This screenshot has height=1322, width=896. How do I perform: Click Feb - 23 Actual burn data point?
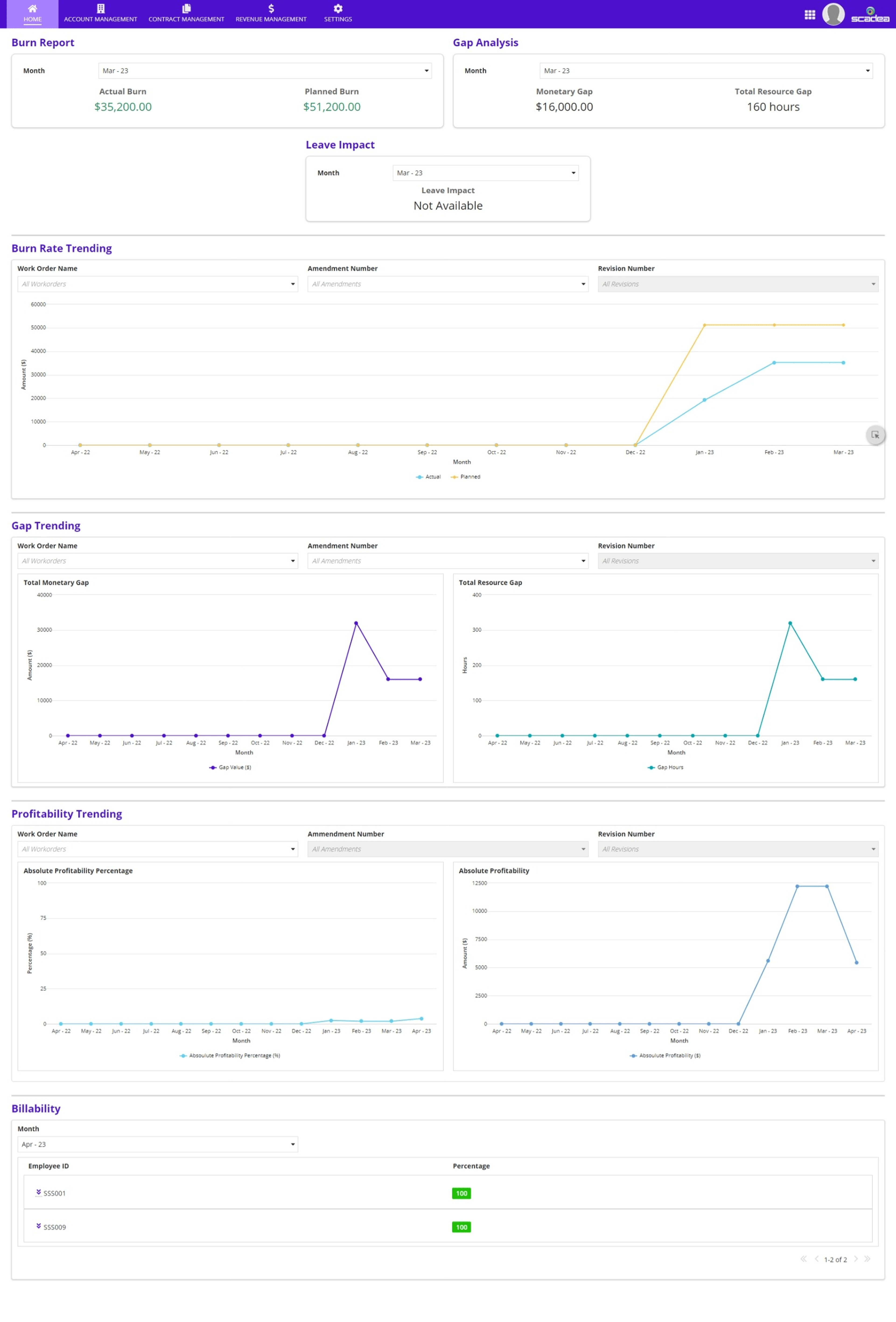click(774, 363)
